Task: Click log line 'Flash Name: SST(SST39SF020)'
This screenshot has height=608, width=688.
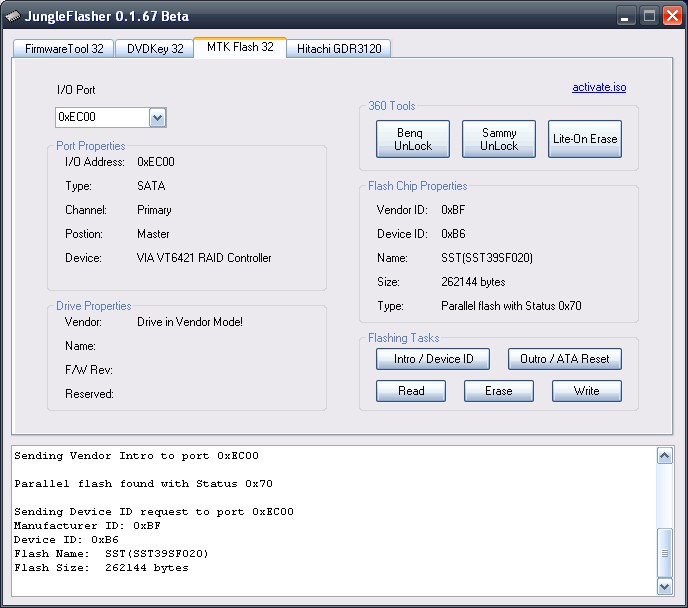Action: click(x=111, y=554)
